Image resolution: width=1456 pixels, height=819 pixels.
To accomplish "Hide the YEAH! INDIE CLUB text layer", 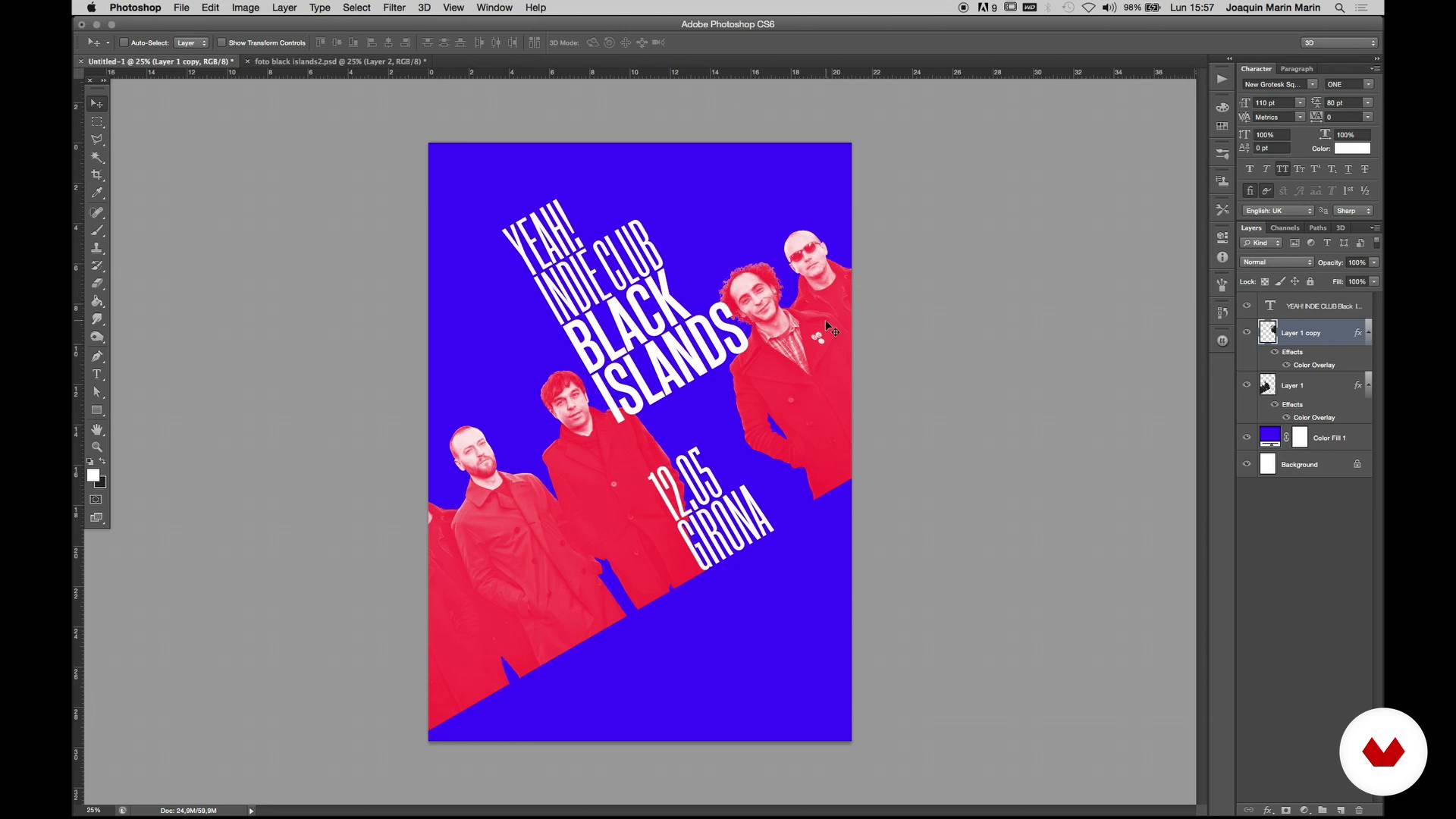I will [x=1247, y=306].
